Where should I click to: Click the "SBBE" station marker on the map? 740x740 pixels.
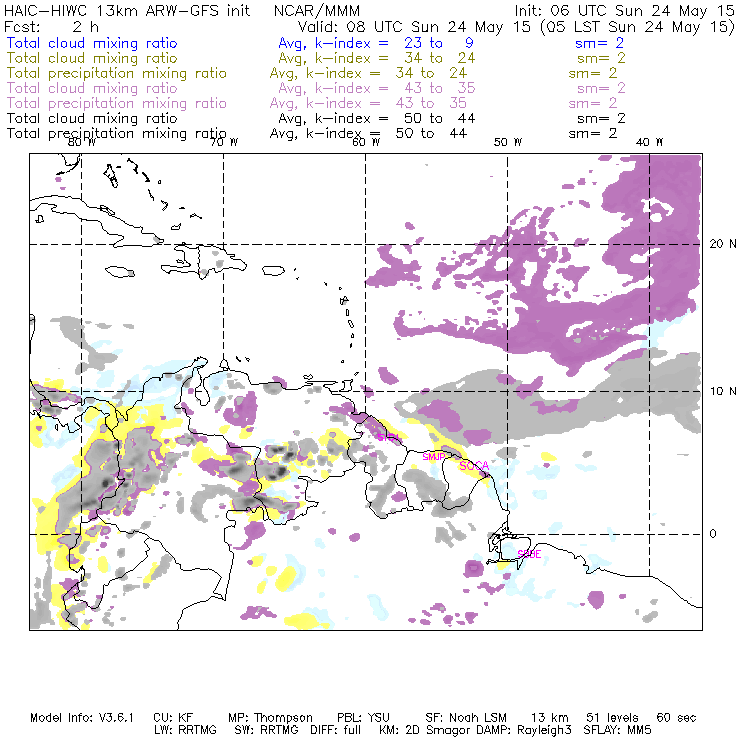(529, 554)
